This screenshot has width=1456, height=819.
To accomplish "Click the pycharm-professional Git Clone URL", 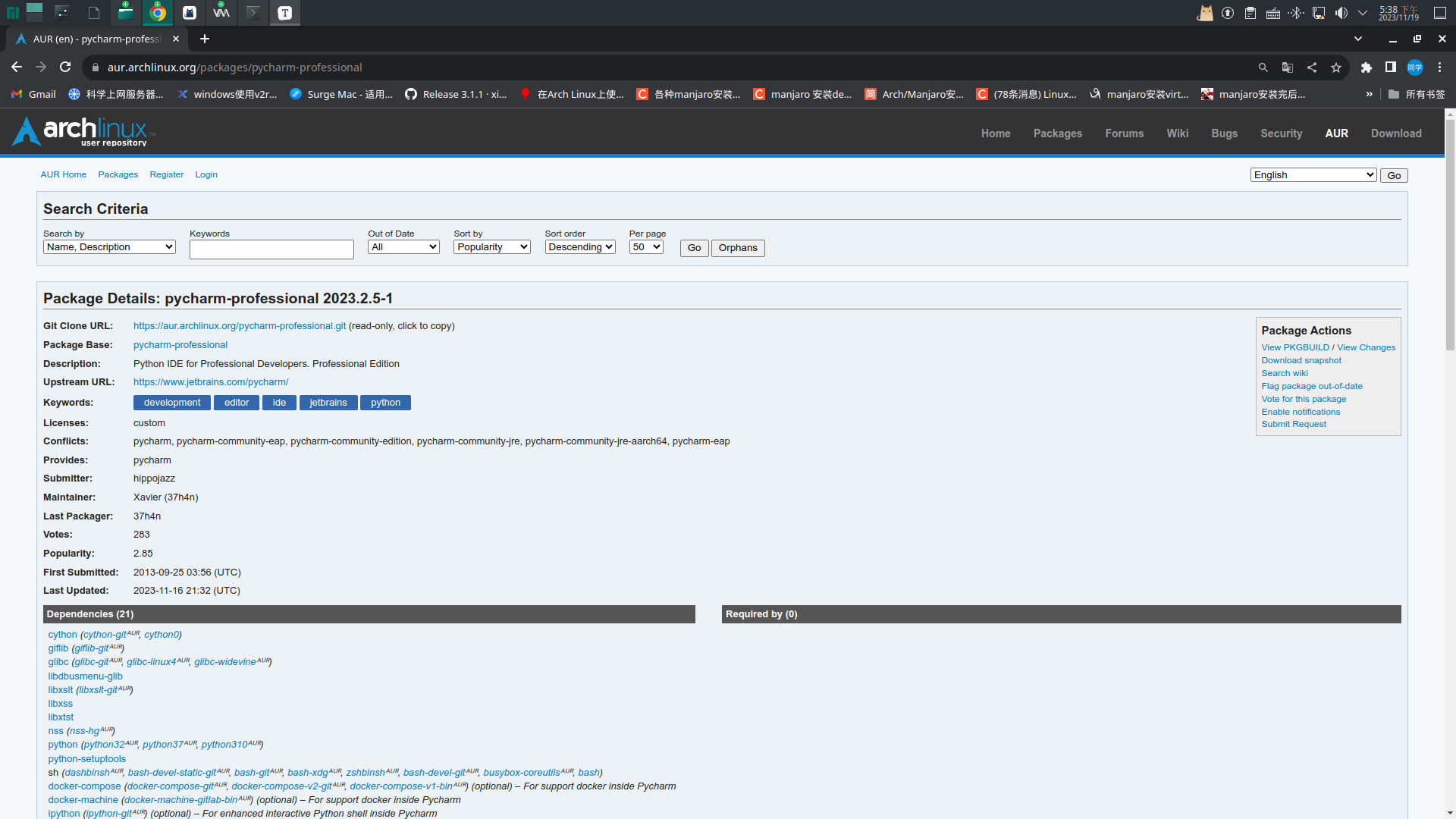I will coord(239,326).
